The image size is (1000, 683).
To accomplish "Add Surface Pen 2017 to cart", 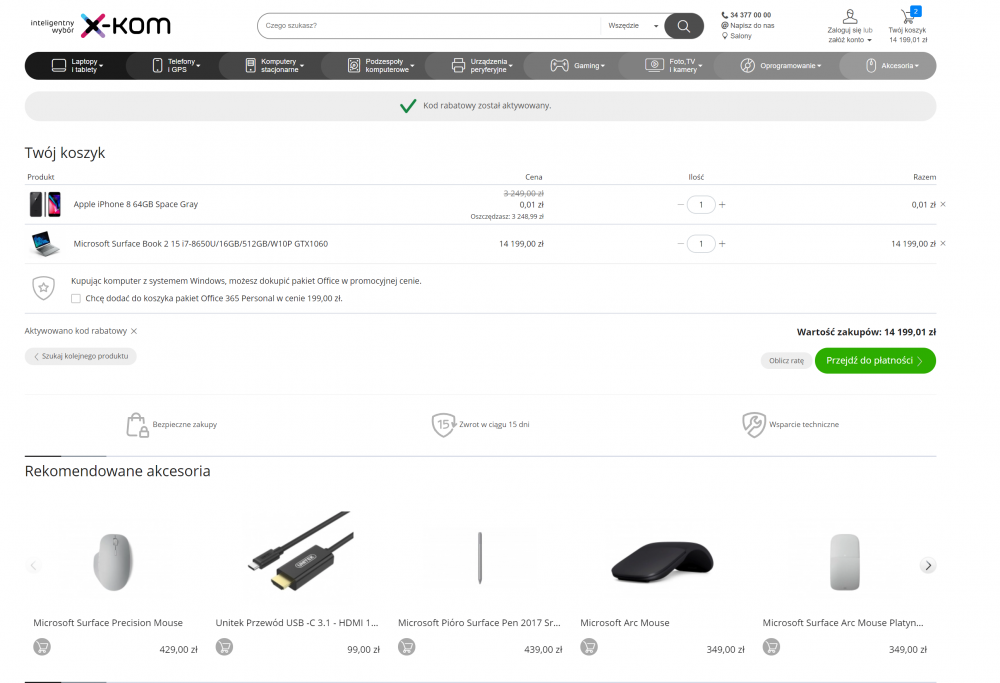I will click(x=407, y=647).
